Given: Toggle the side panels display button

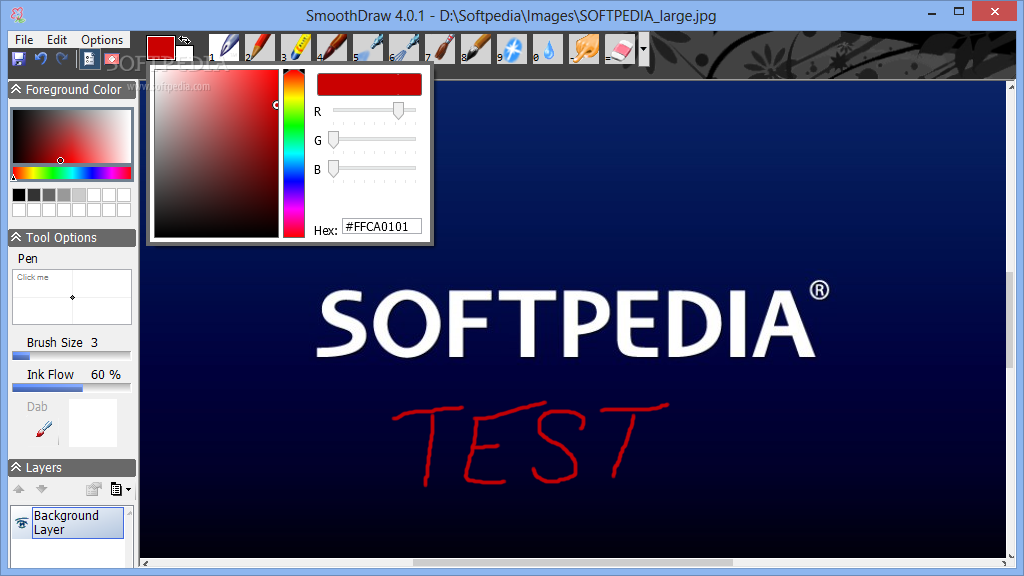Looking at the screenshot, I should [89, 59].
